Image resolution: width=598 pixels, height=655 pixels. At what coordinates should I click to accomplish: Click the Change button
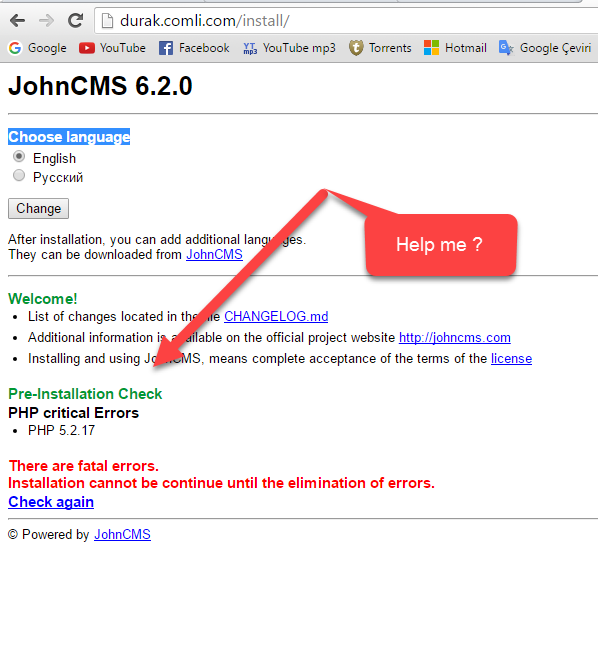(x=38, y=208)
